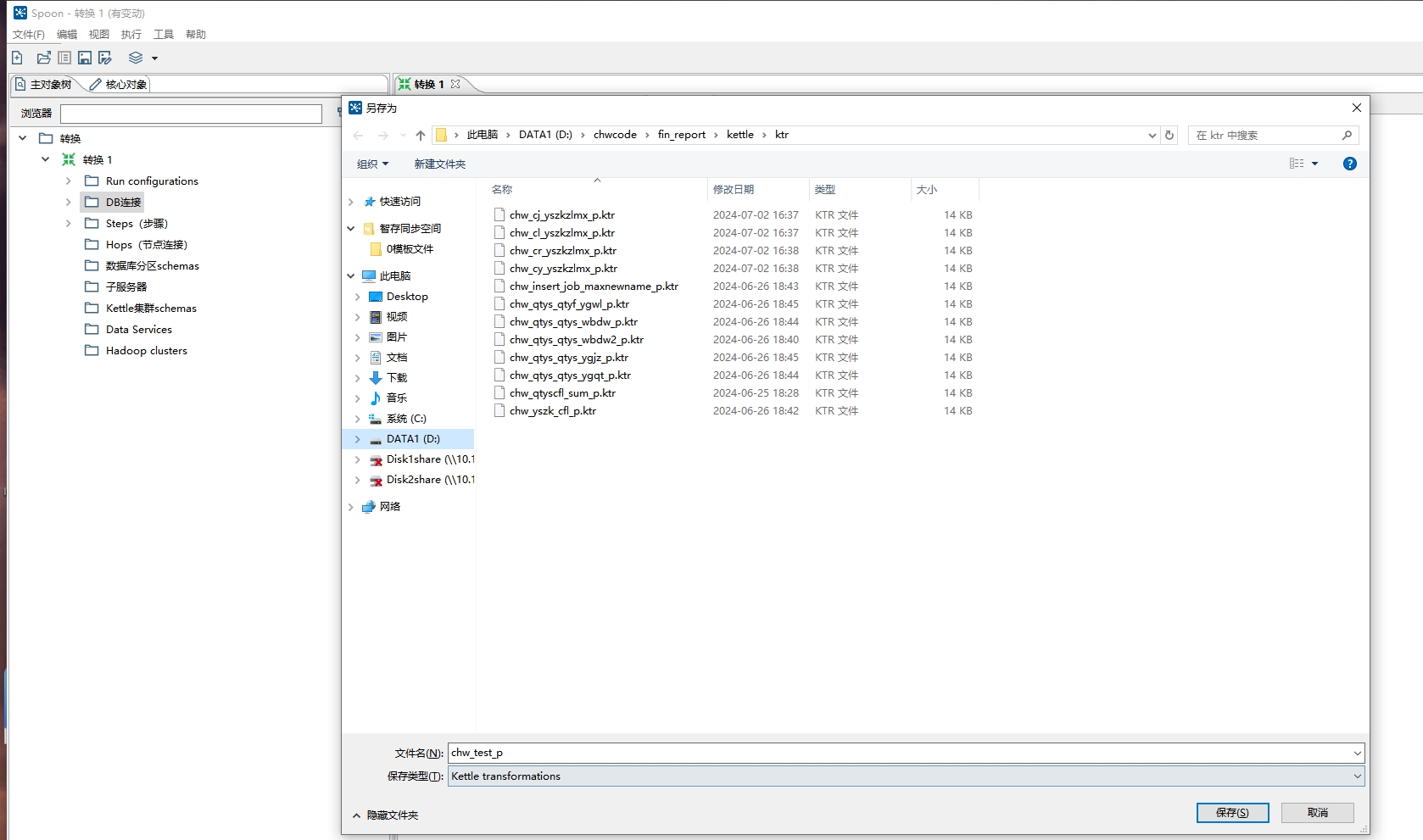Click the refresh button beside address bar

click(x=1169, y=135)
